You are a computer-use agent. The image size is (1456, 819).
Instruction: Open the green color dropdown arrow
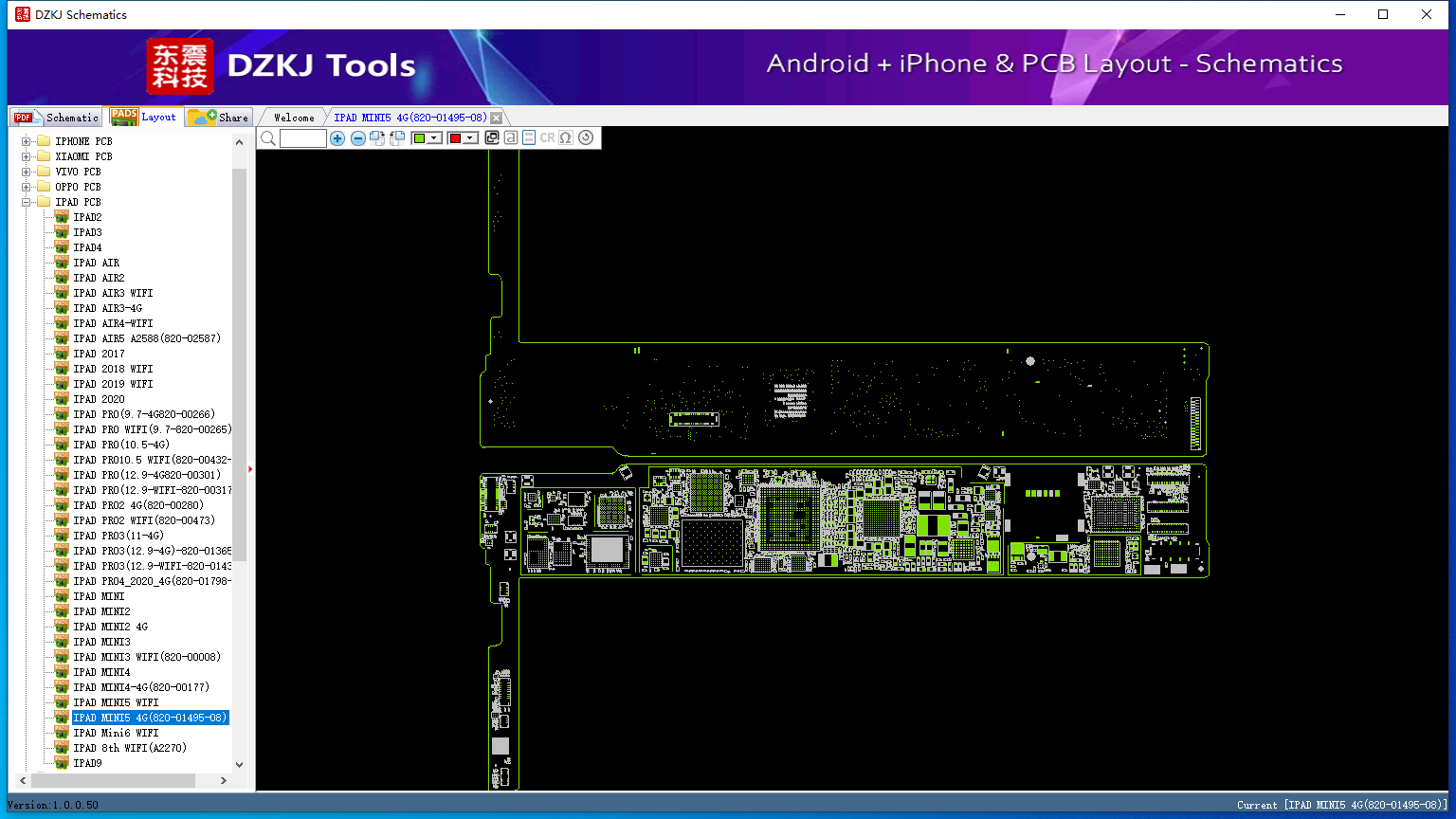(x=434, y=138)
